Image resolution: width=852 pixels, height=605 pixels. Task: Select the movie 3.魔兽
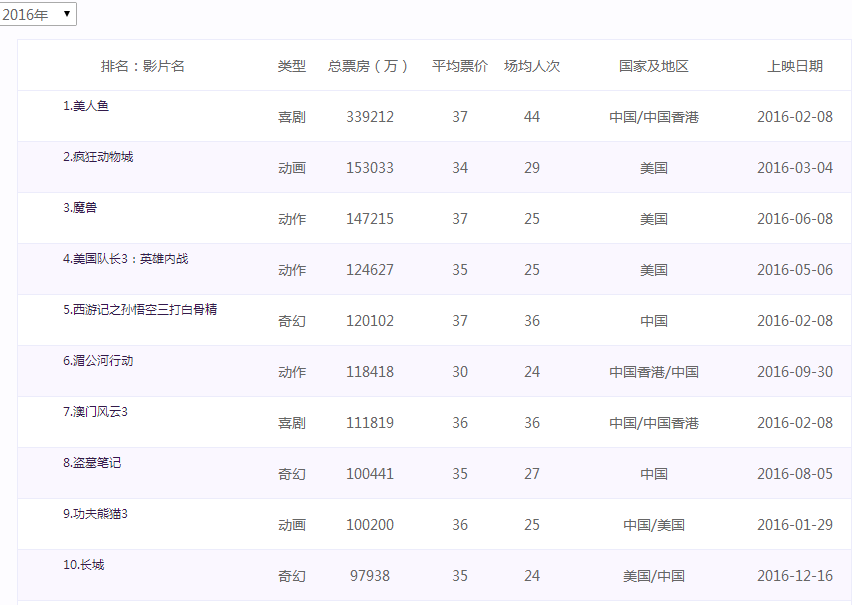tap(80, 208)
